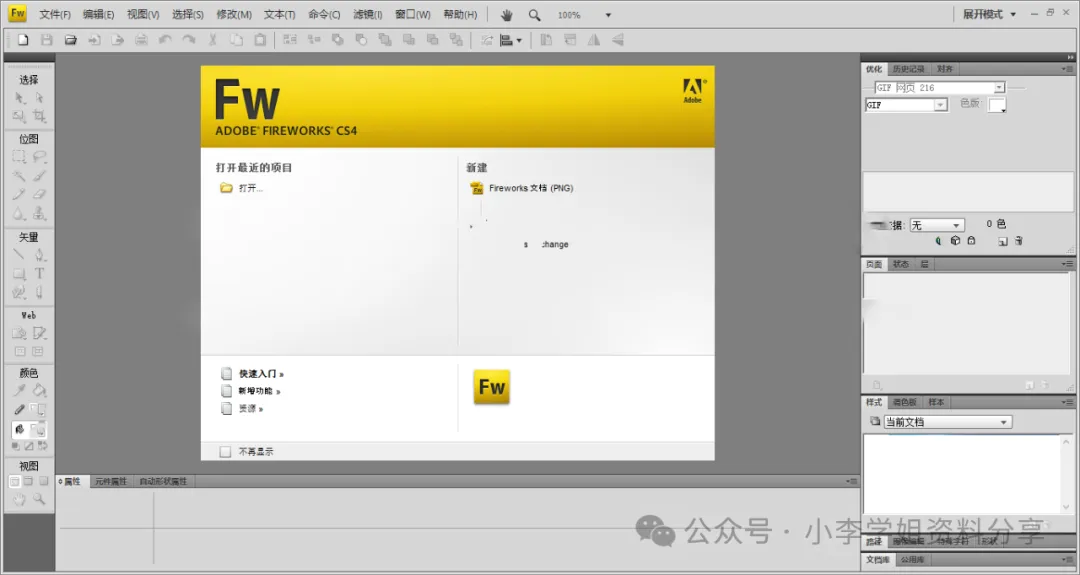Click the Cut scissors icon
Viewport: 1080px width, 575px height.
pos(213,40)
